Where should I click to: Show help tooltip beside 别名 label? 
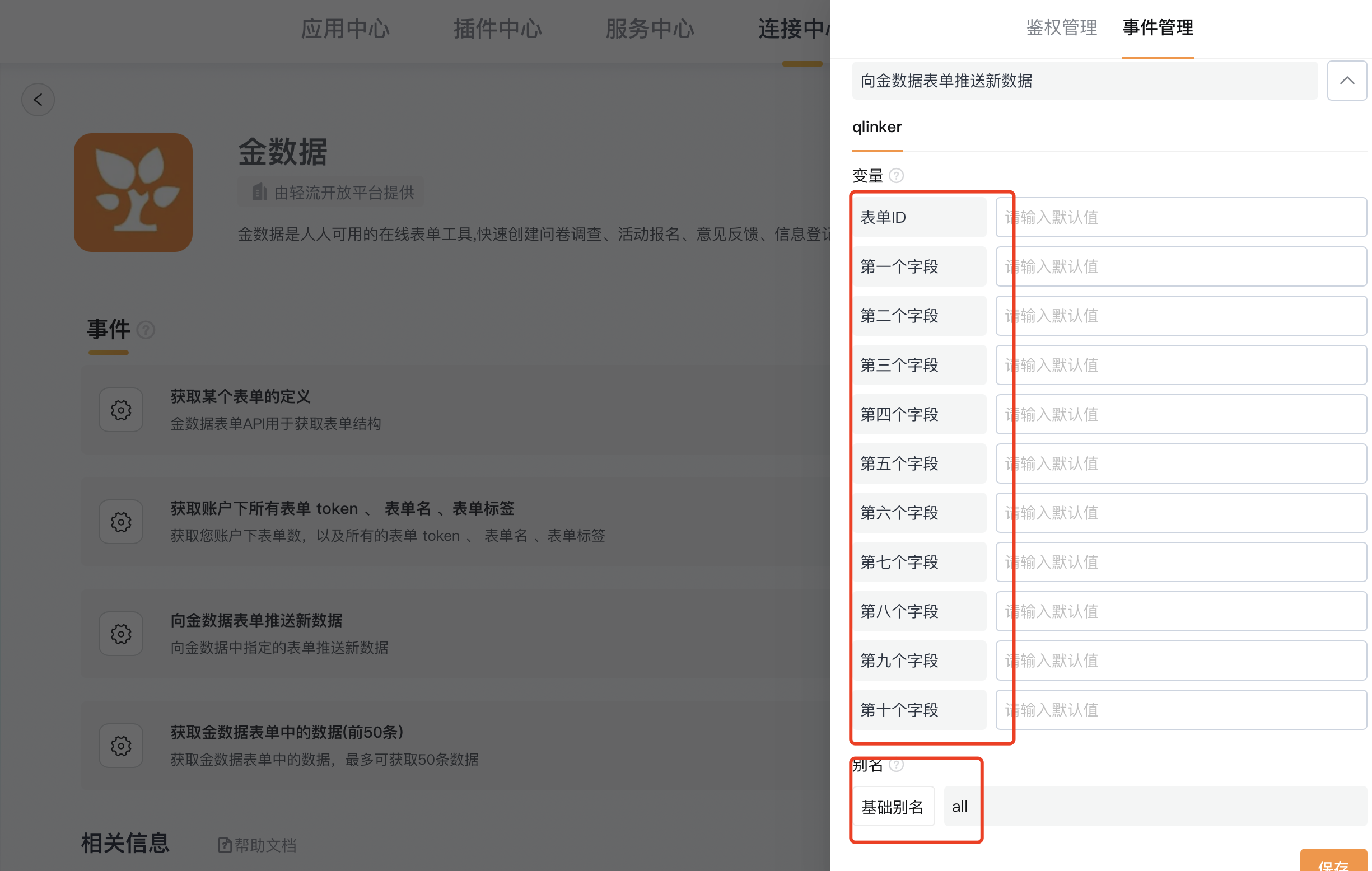(x=896, y=765)
